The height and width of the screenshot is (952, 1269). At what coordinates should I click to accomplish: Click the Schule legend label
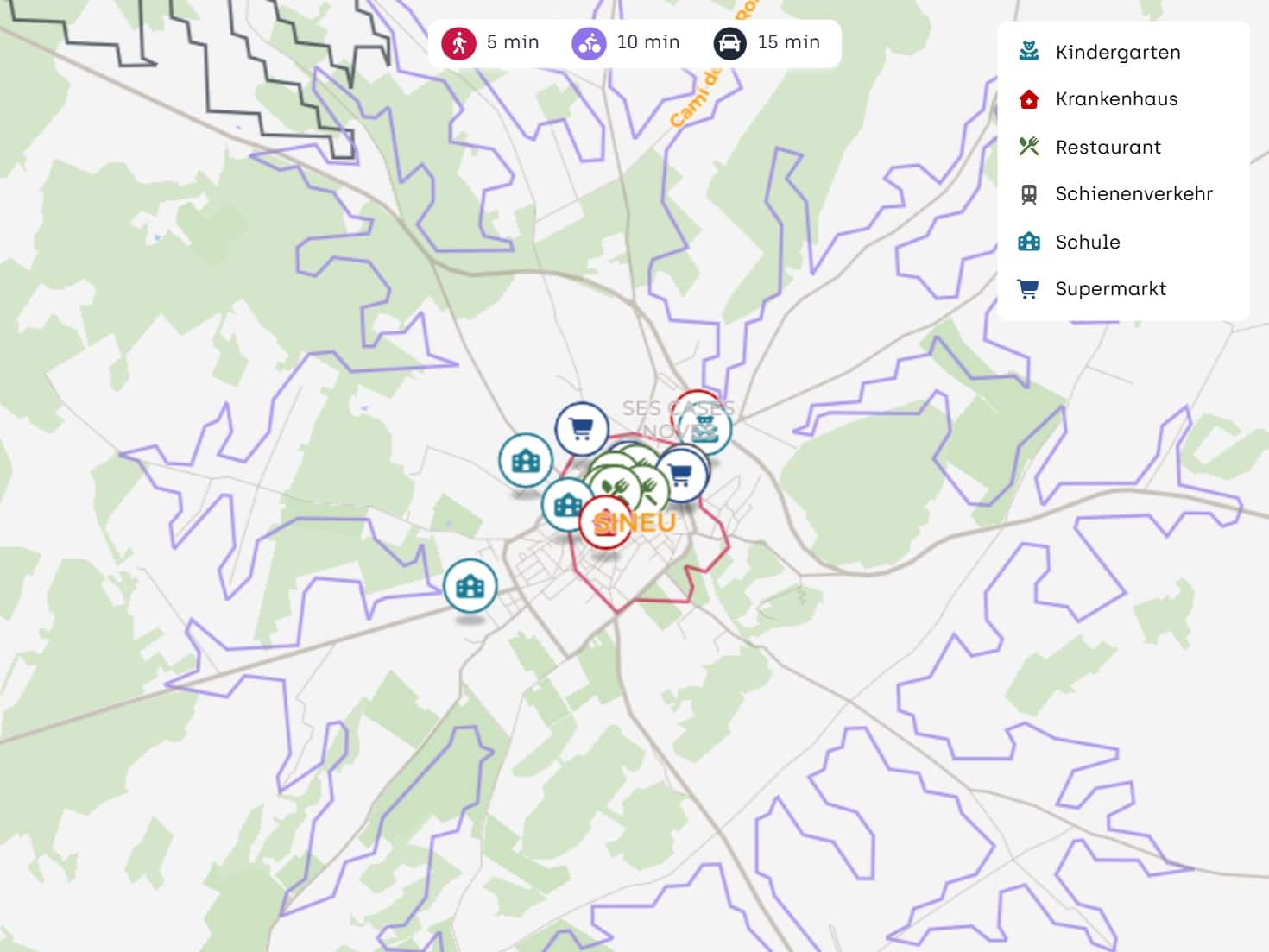1087,243
